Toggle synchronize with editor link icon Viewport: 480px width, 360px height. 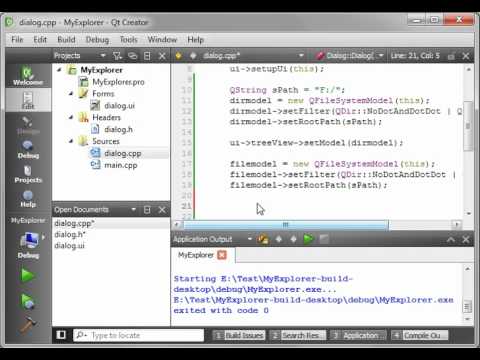click(x=132, y=56)
